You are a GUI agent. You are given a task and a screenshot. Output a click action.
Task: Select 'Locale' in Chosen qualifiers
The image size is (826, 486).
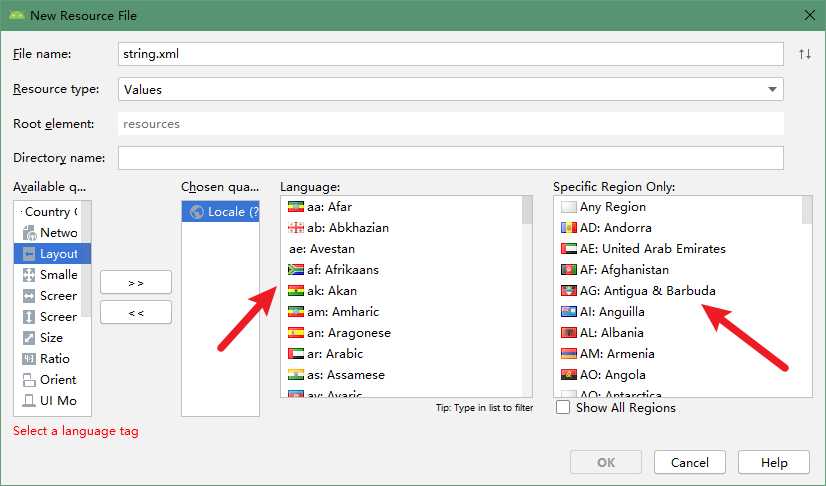(220, 212)
